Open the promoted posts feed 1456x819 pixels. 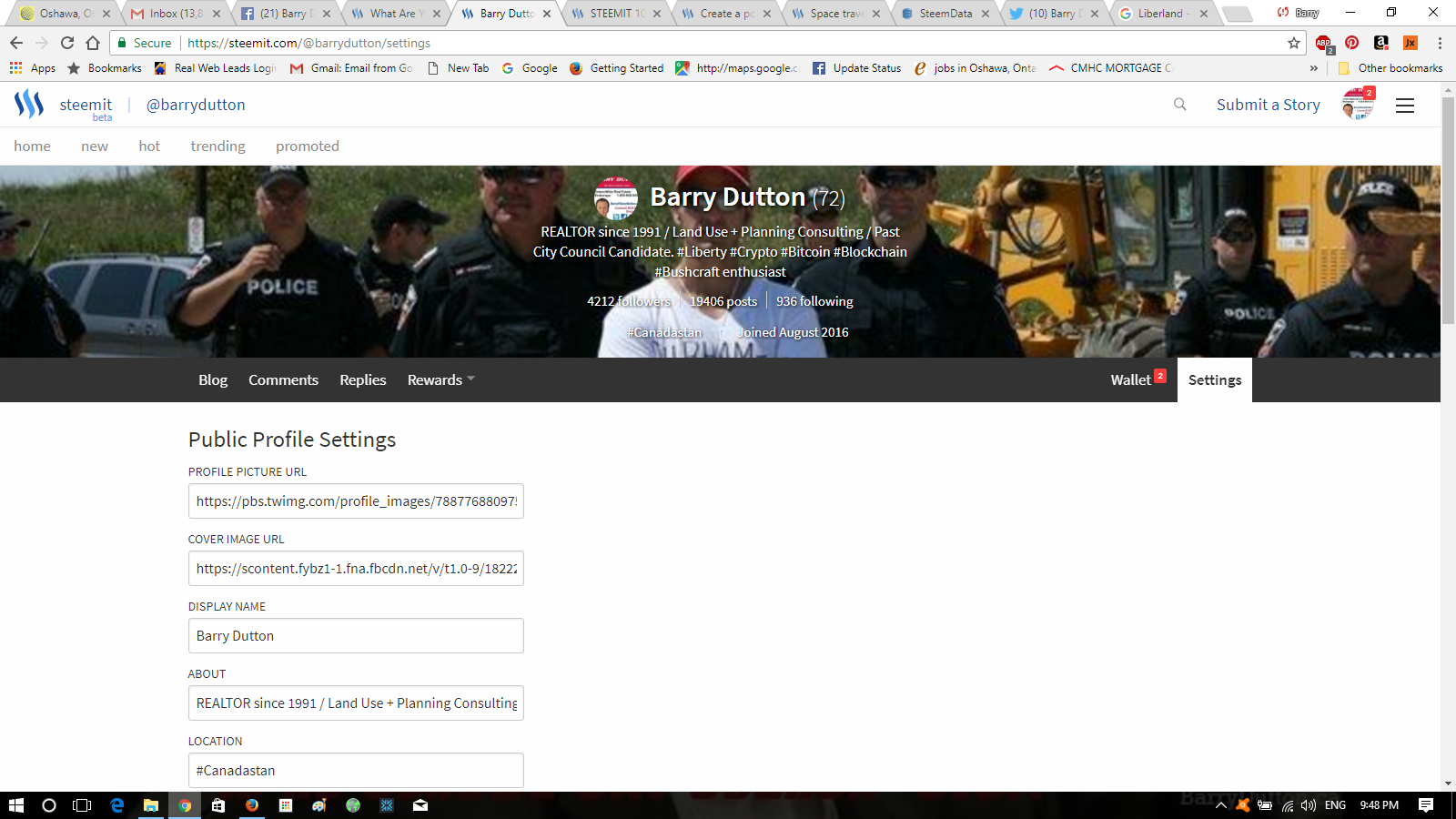click(308, 147)
